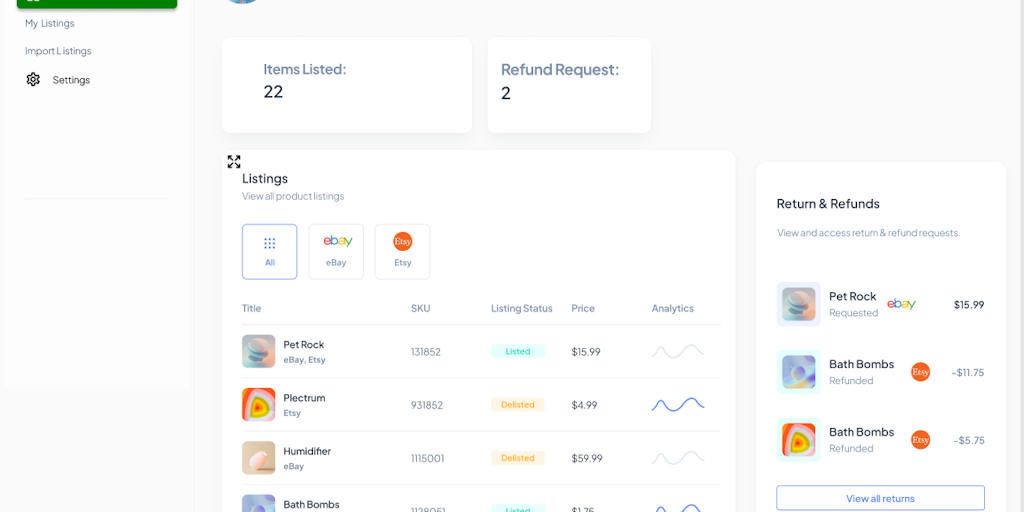
Task: Click the grid dots icon on All tab
Action: click(270, 243)
